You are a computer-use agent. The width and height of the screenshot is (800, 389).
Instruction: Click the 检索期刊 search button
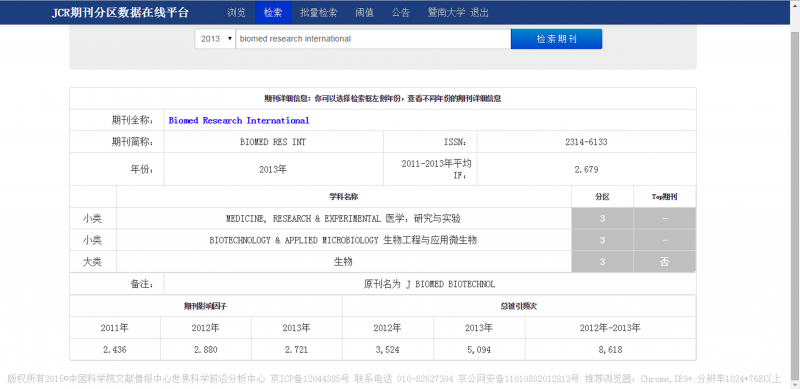click(556, 39)
